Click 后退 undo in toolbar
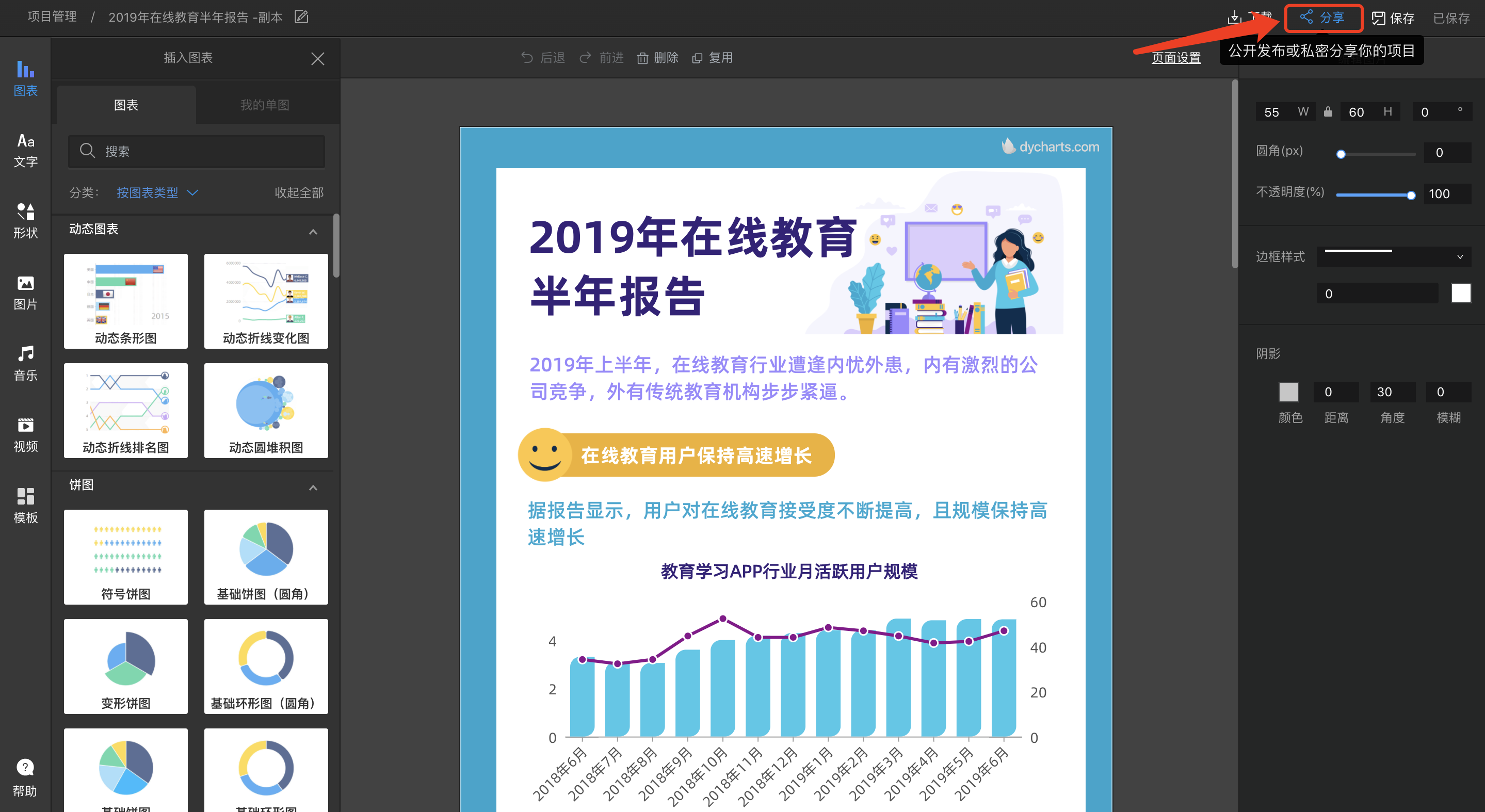 pyautogui.click(x=542, y=58)
